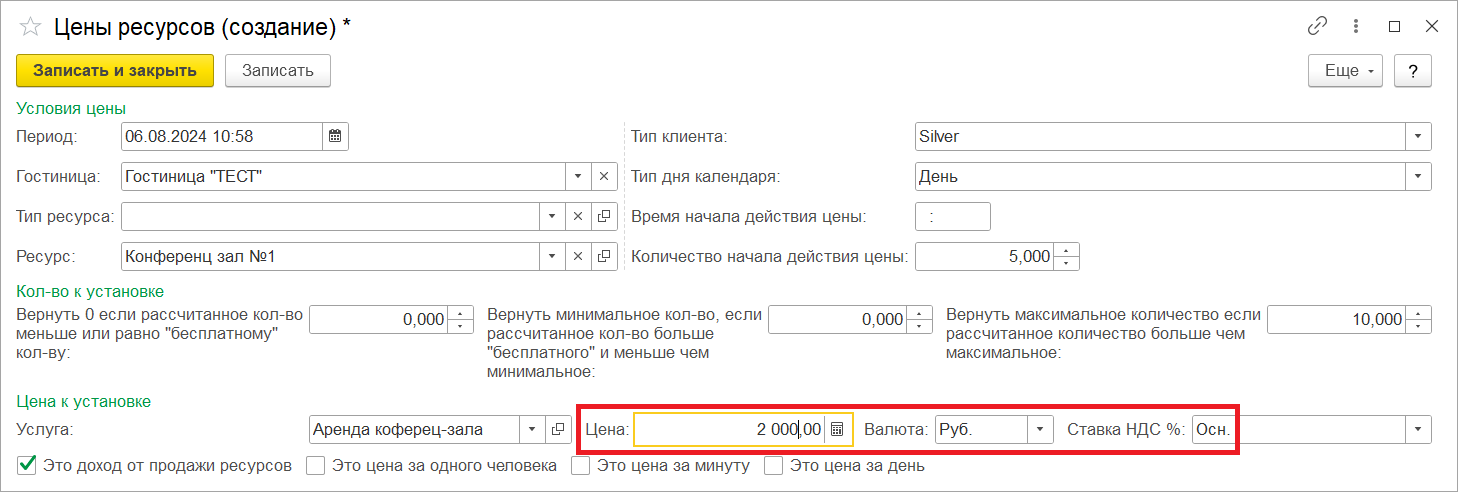
Task: Click the Количество начала действия 5,000 field
Action: tap(986, 257)
